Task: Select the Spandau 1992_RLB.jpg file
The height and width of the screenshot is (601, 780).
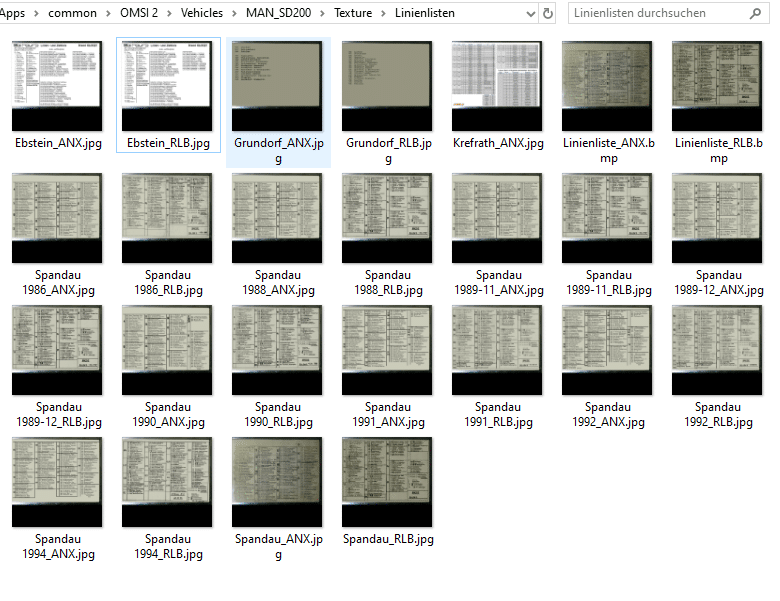Action: [717, 350]
